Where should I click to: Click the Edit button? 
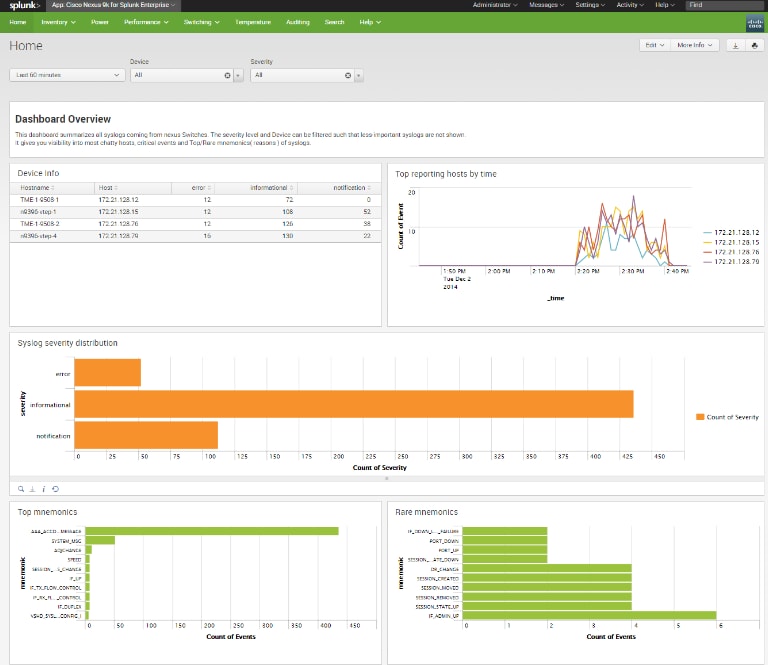tap(654, 46)
